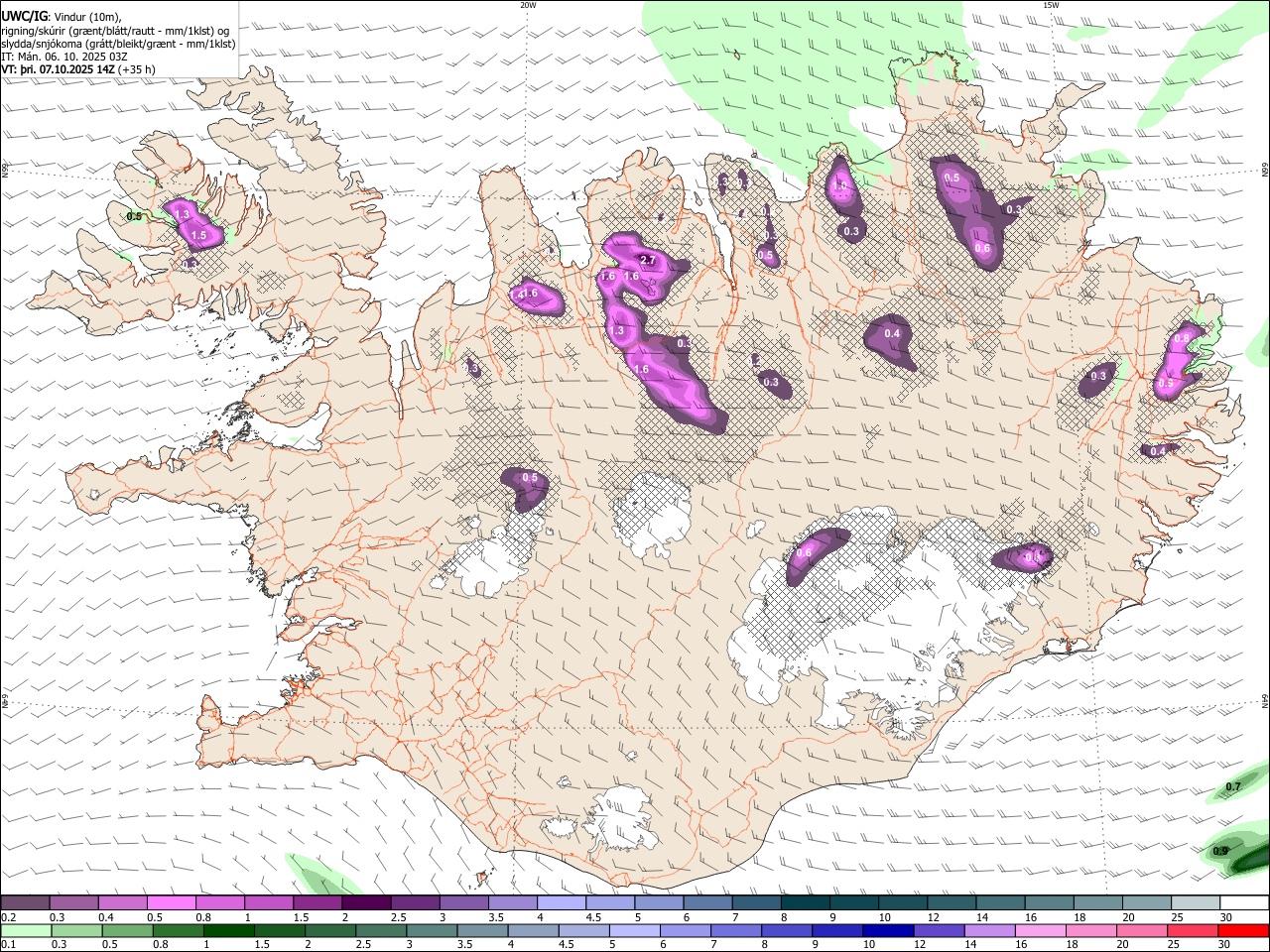Click the '0.2' label on the top legend row
Viewport: 1270px width, 952px height.
tap(7, 917)
